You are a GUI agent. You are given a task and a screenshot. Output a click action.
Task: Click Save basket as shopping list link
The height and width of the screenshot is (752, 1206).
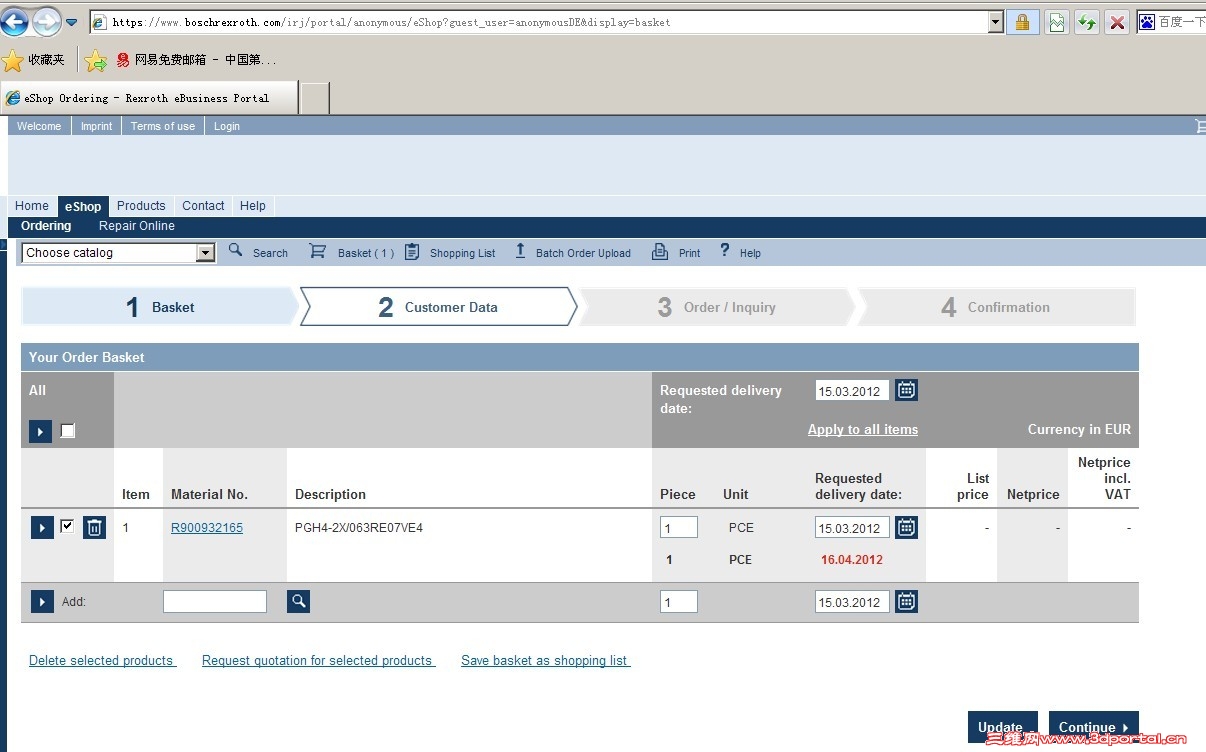click(546, 661)
